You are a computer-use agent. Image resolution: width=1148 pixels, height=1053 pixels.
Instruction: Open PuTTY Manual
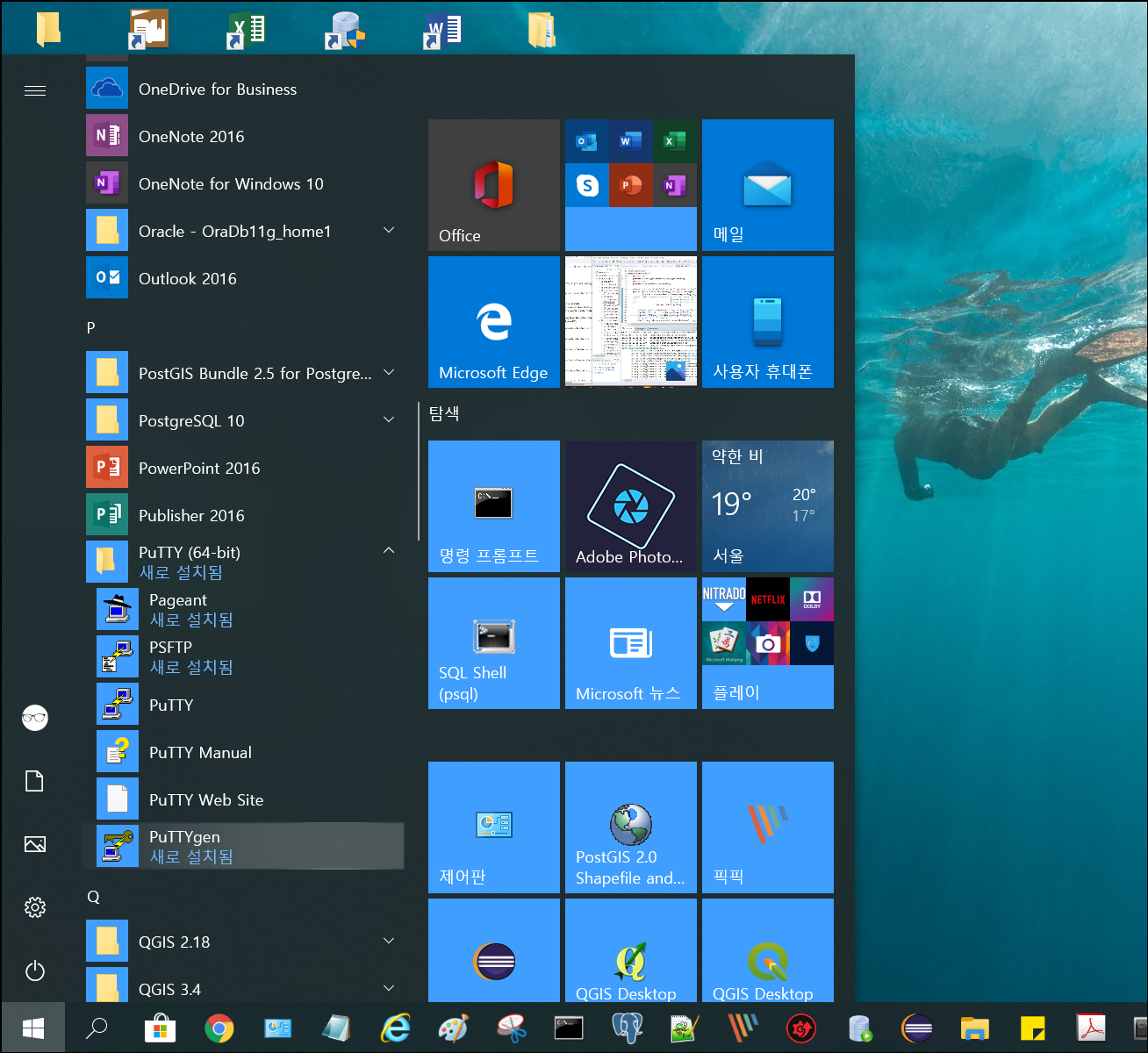(244, 752)
